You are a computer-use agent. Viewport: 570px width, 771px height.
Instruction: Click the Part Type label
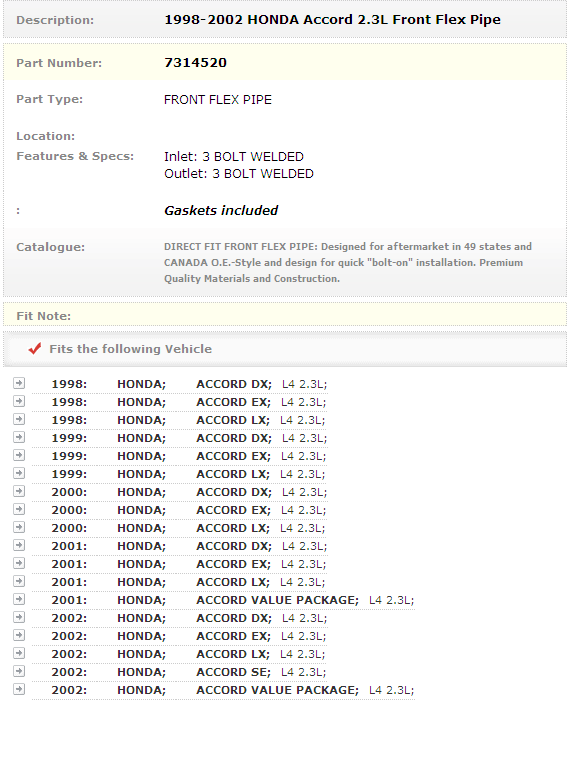pos(50,99)
